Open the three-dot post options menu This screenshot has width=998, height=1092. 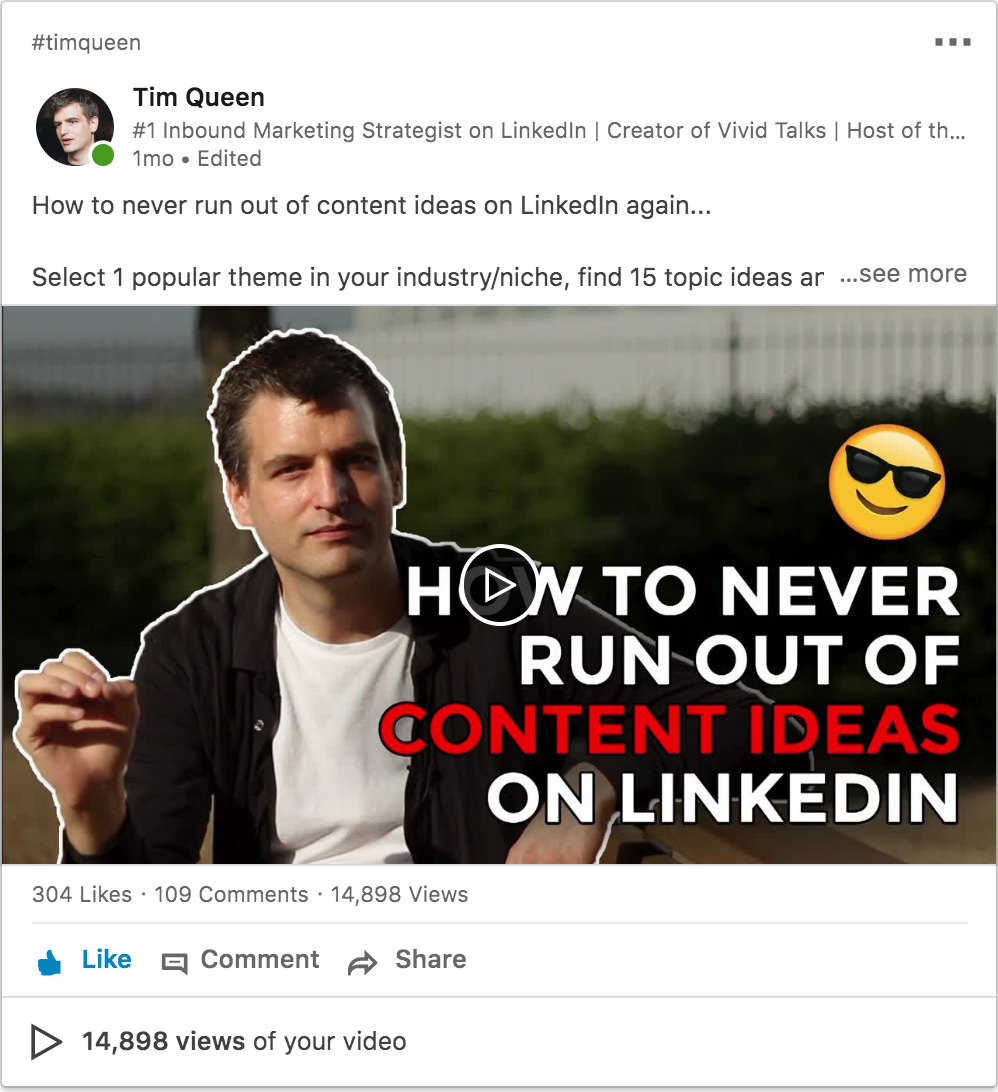[952, 43]
